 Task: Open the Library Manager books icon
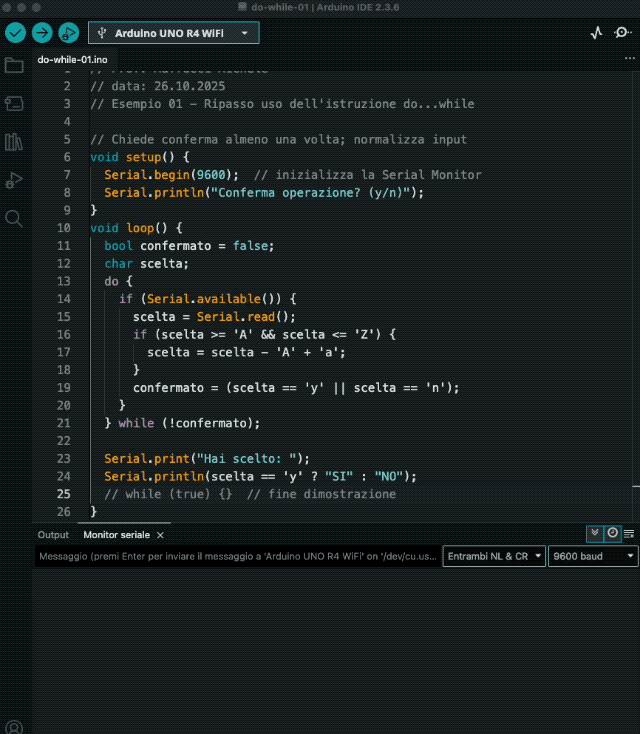click(14, 142)
